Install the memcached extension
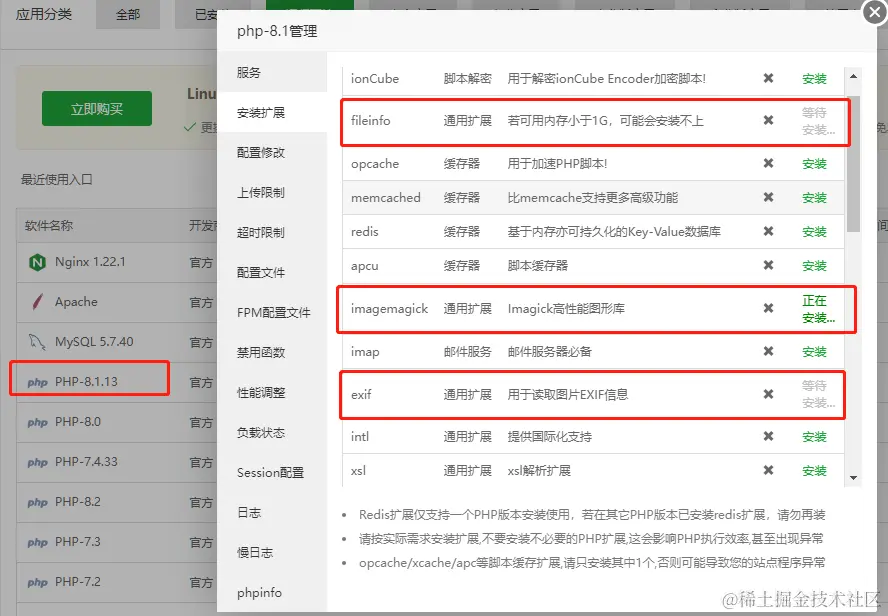888x616 pixels. coord(814,198)
